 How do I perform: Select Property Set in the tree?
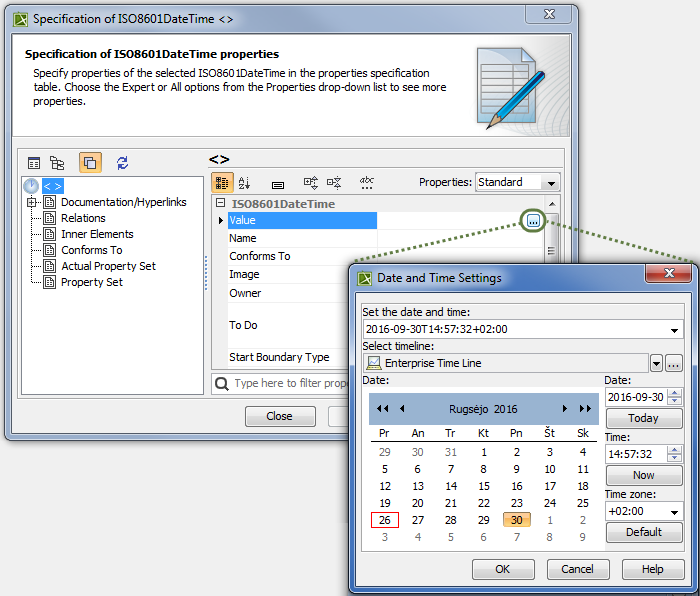(92, 283)
